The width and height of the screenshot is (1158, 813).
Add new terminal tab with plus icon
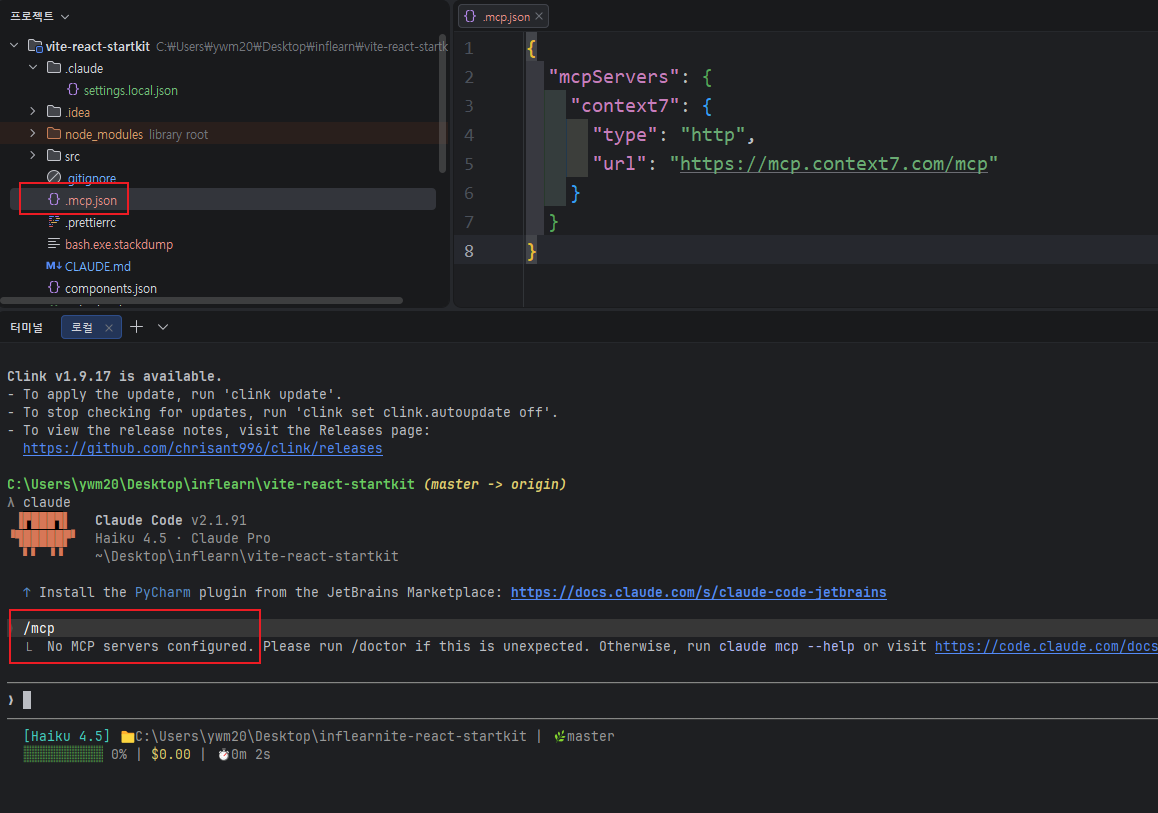(x=137, y=327)
